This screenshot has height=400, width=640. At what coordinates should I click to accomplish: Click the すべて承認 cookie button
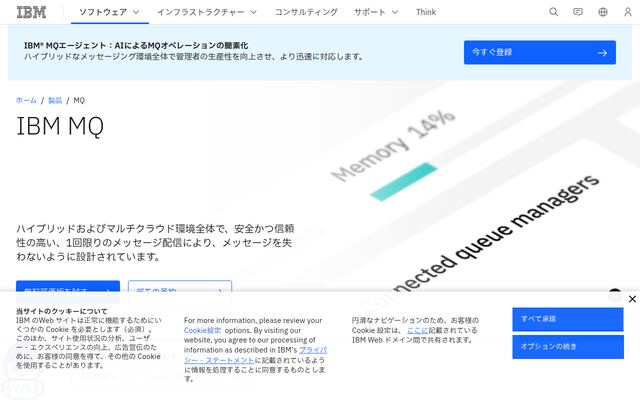[568, 319]
